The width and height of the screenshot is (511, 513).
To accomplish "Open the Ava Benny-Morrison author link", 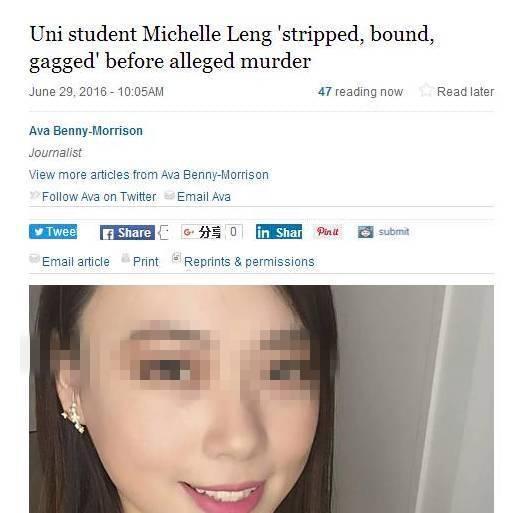I will tap(86, 131).
